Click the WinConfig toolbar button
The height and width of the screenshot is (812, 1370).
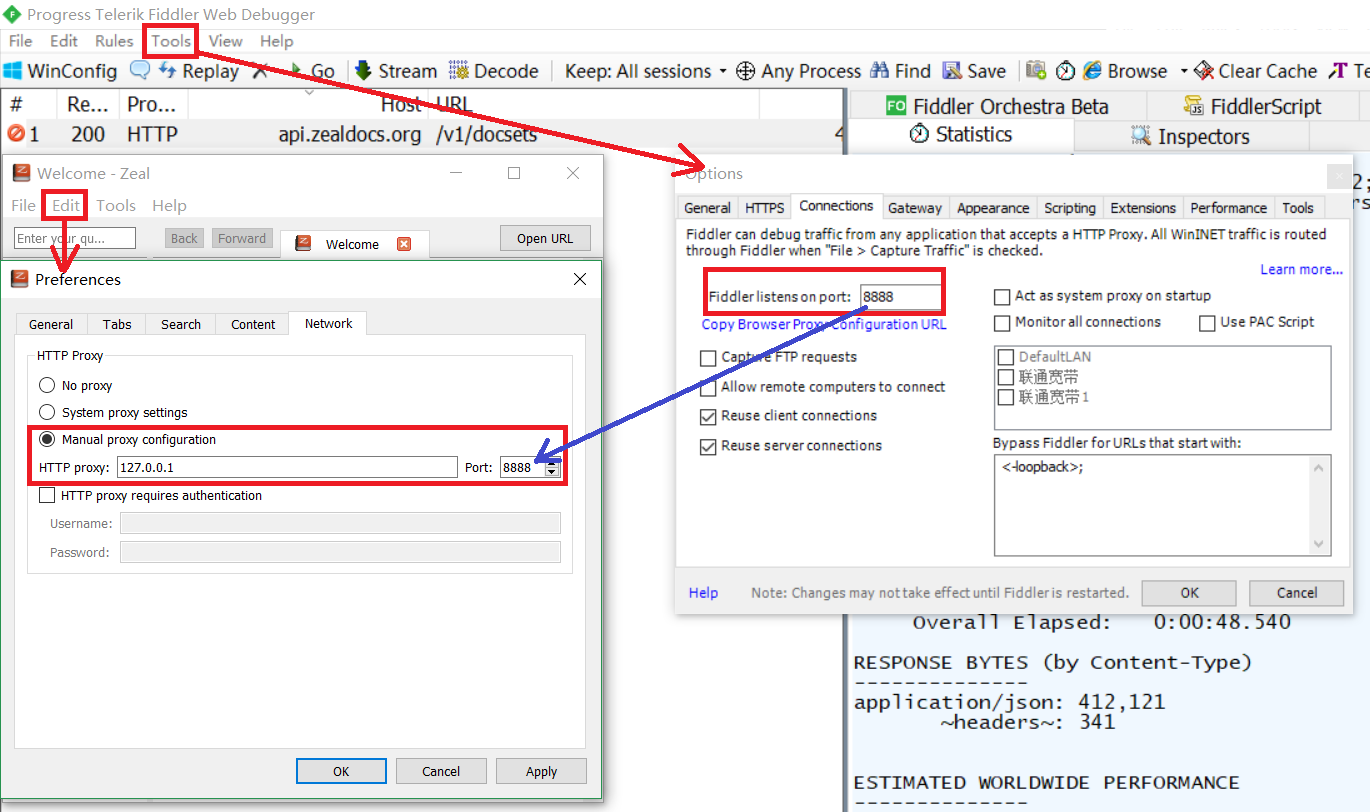tap(60, 71)
